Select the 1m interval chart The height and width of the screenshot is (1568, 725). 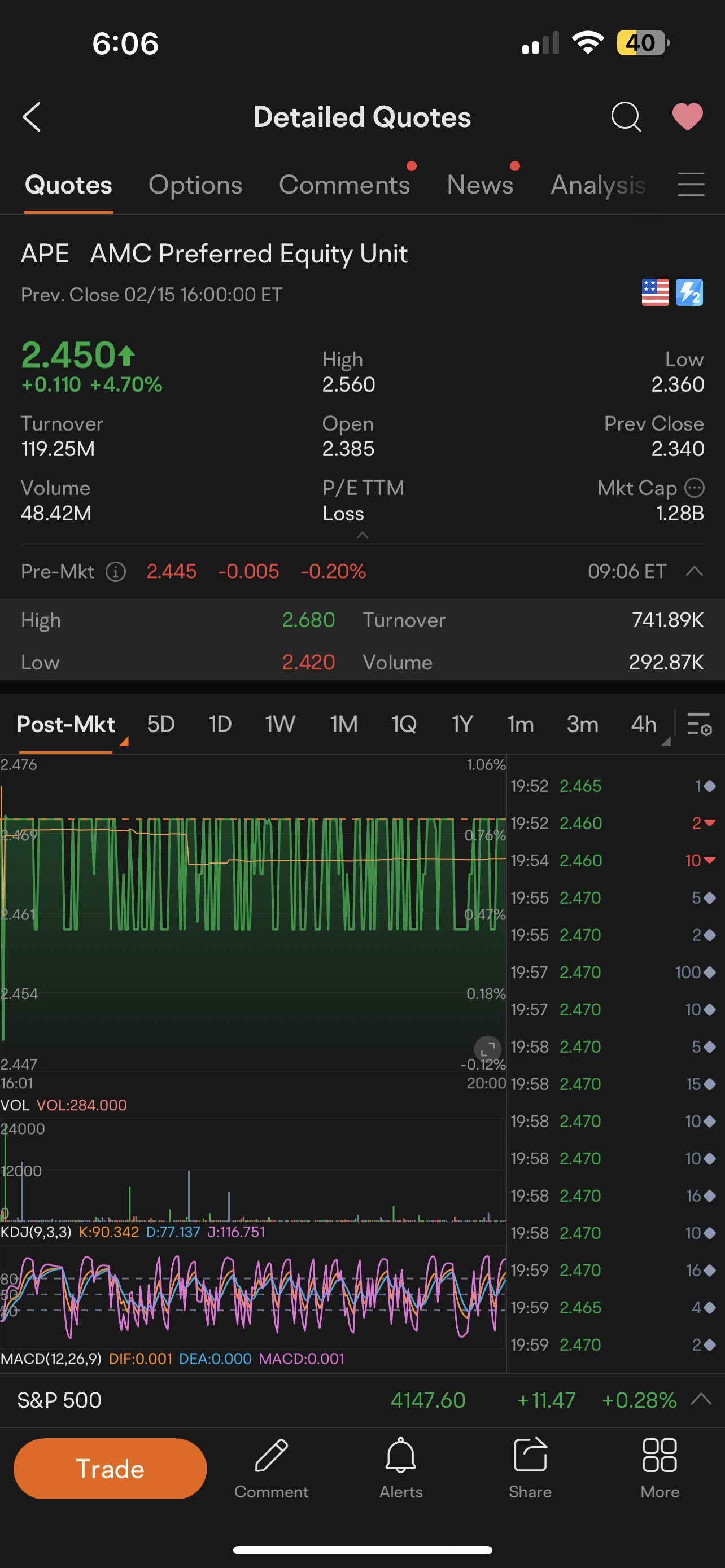point(521,724)
